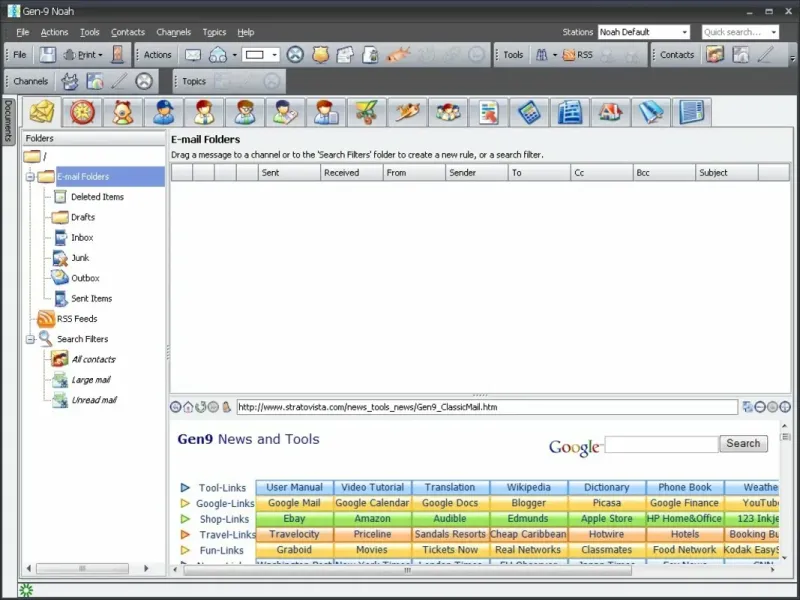The width and height of the screenshot is (800, 600).
Task: Click the Google search input field
Action: [x=662, y=444]
